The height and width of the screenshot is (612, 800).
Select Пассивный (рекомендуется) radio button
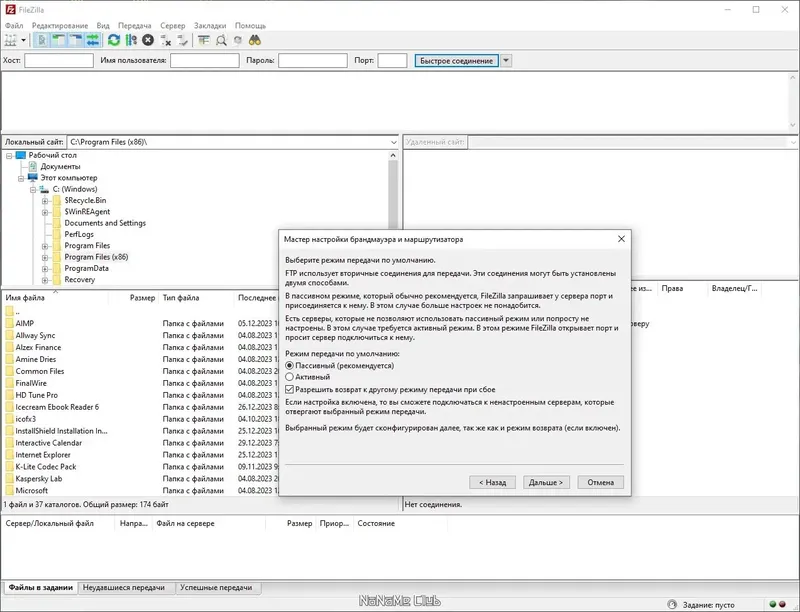click(x=289, y=366)
